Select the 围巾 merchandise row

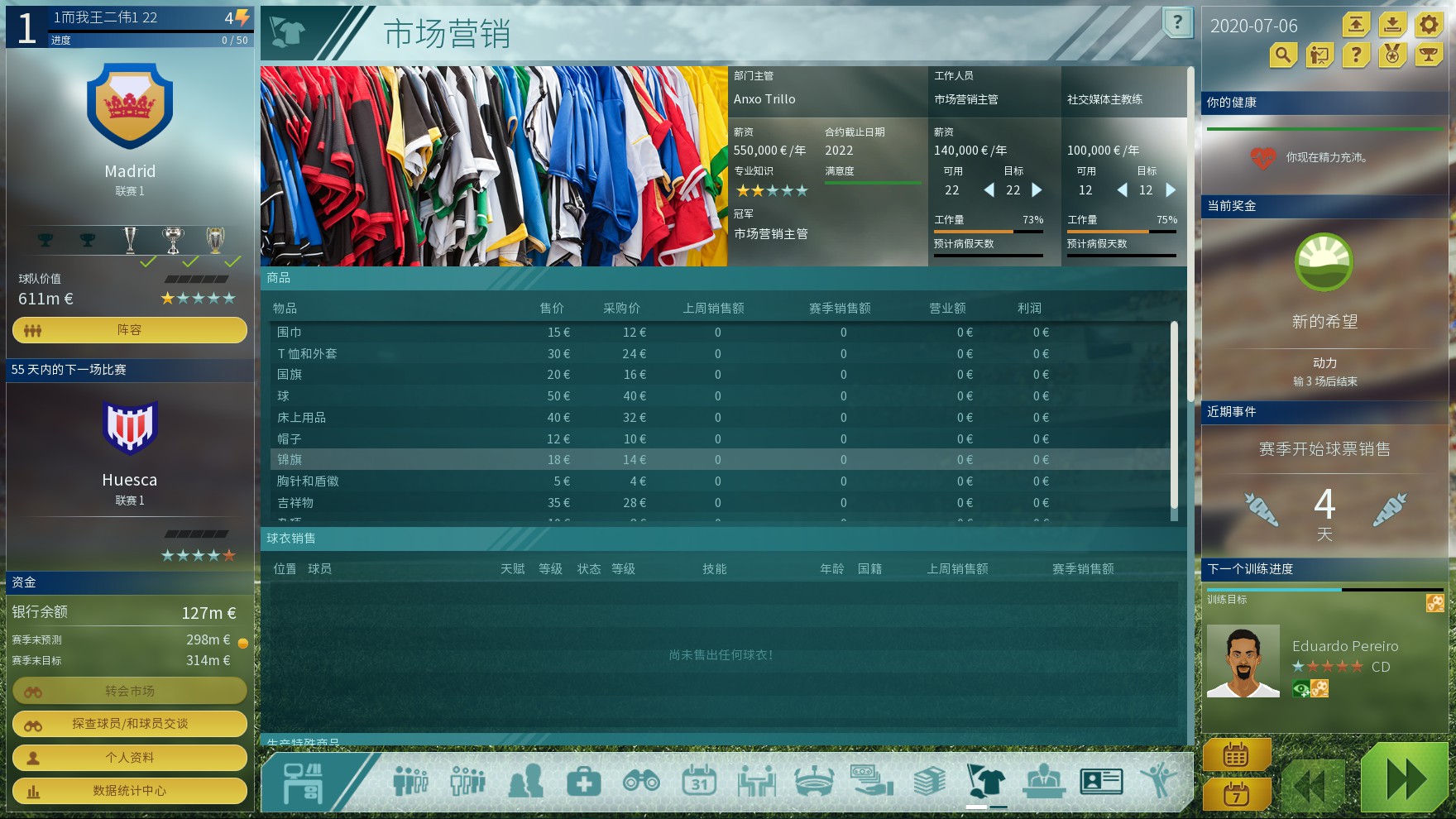click(720, 333)
